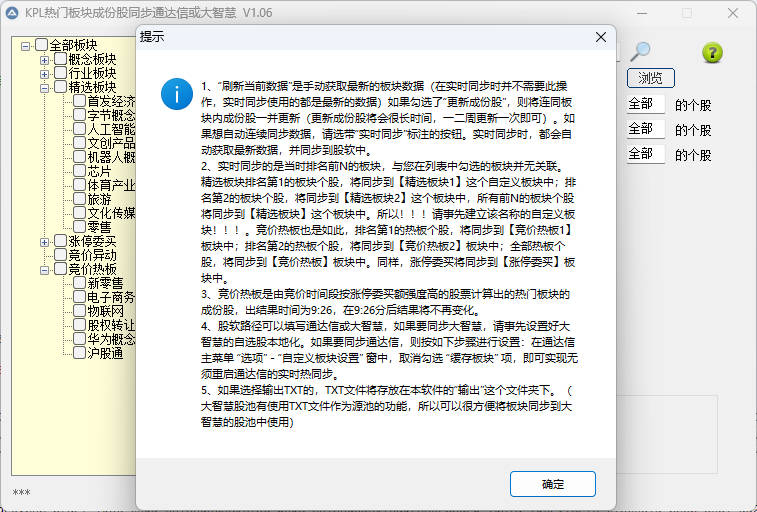
Task: Open help via green question mark icon
Action: [x=712, y=53]
